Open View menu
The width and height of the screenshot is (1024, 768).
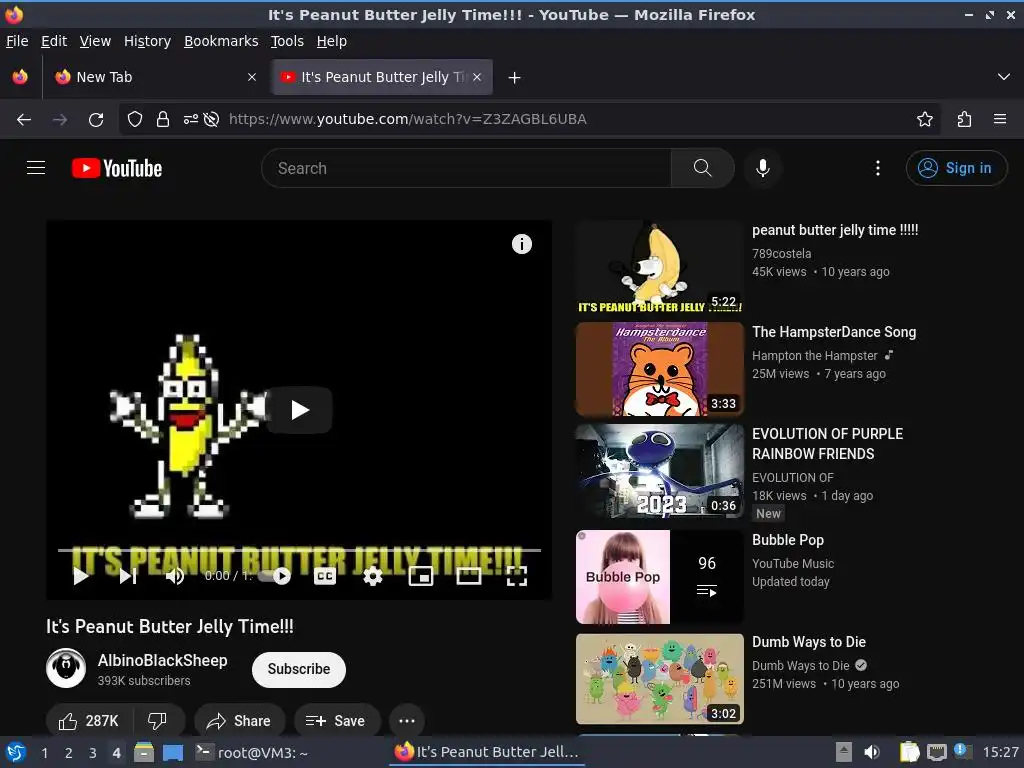[x=95, y=41]
